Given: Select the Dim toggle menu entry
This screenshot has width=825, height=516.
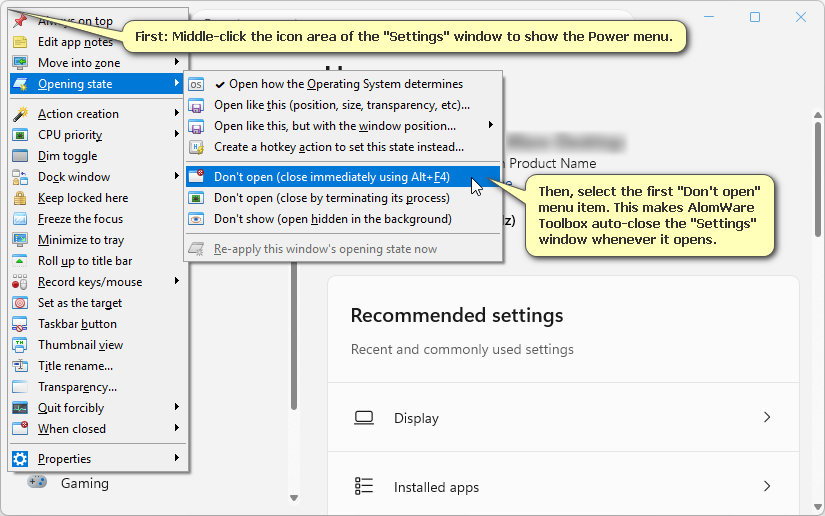Looking at the screenshot, I should (x=98, y=156).
